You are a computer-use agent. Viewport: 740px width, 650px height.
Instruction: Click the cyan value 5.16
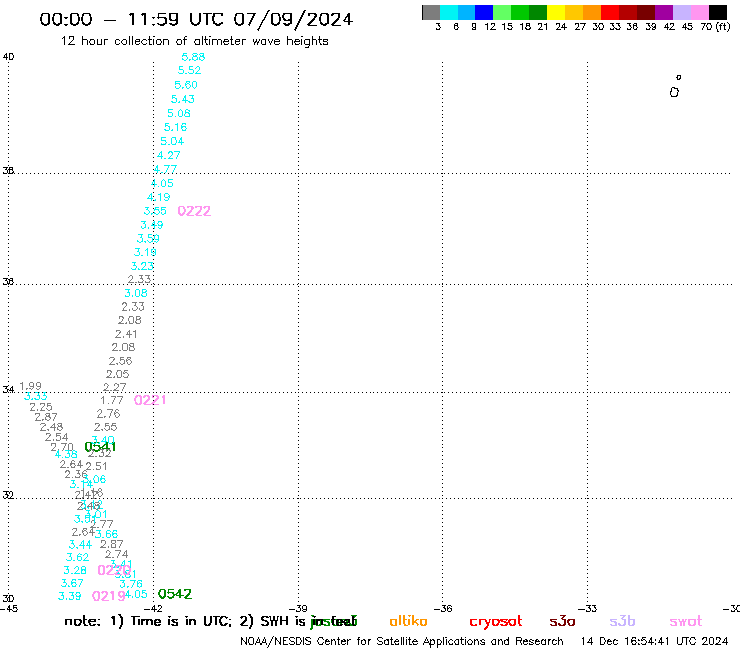(x=176, y=127)
